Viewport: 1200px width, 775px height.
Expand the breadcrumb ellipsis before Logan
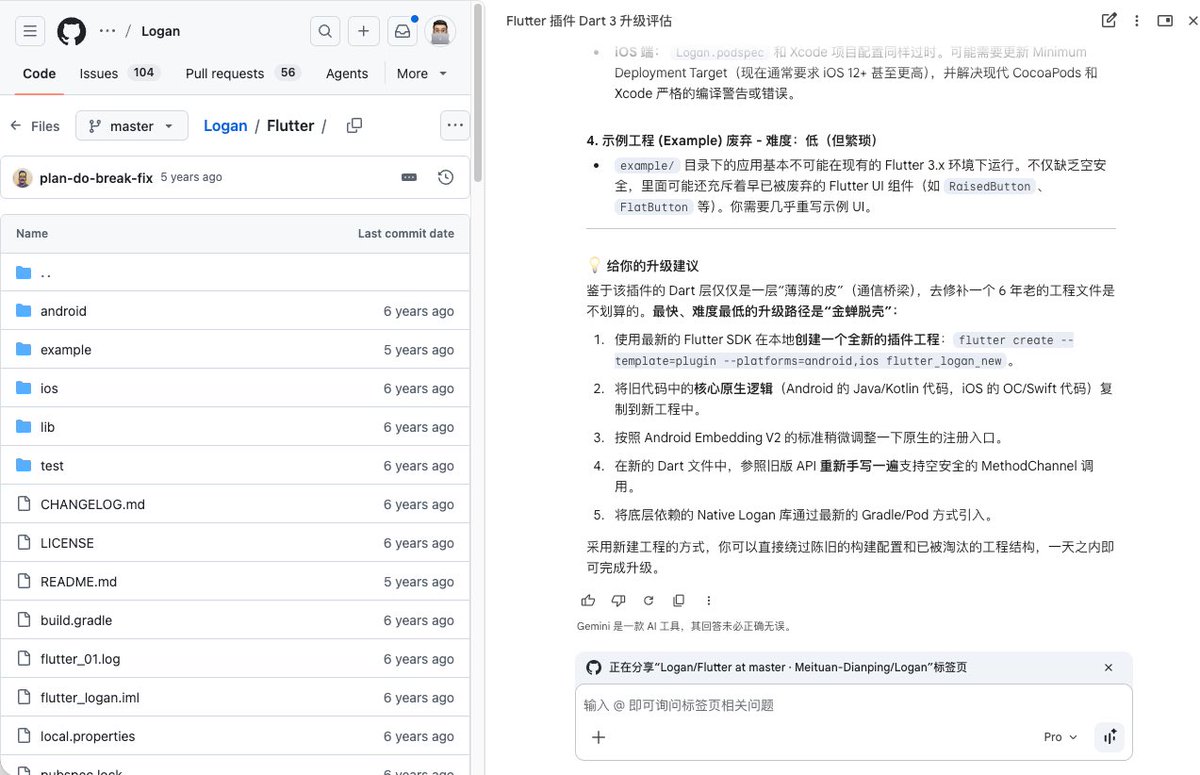click(107, 31)
